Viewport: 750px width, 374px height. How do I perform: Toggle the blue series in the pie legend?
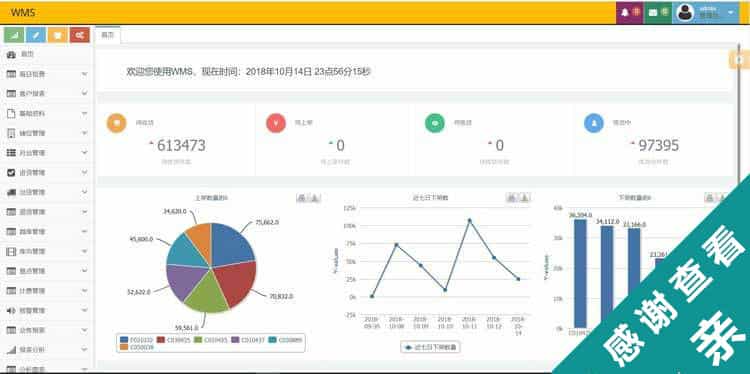pyautogui.click(x=137, y=340)
